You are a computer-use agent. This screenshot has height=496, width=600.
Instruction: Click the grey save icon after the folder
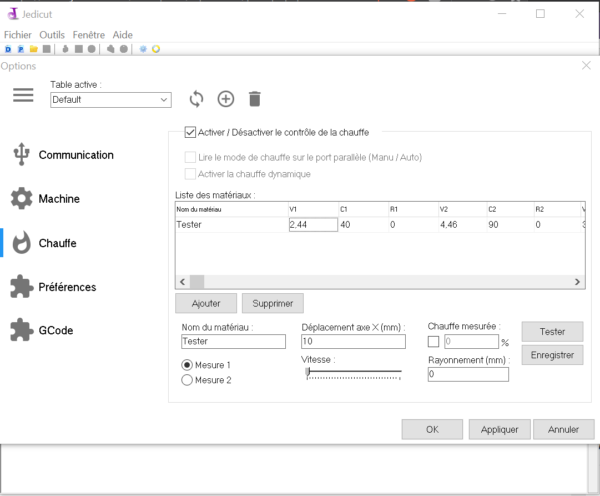point(47,49)
